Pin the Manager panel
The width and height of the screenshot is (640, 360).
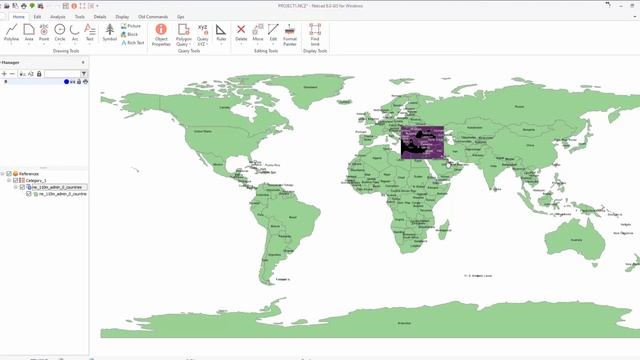click(x=83, y=62)
